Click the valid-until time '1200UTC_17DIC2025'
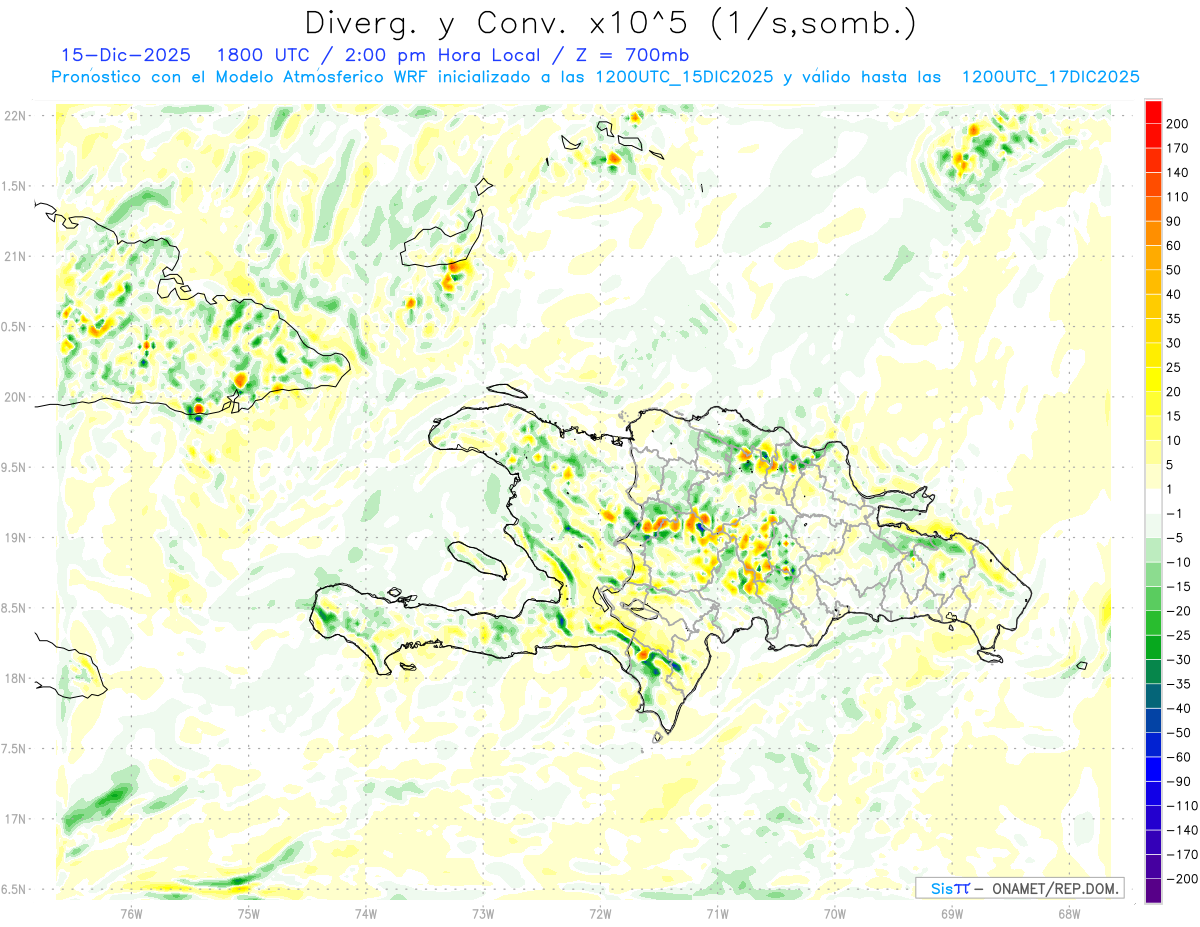Image resolution: width=1200 pixels, height=927 pixels. coord(1050,76)
